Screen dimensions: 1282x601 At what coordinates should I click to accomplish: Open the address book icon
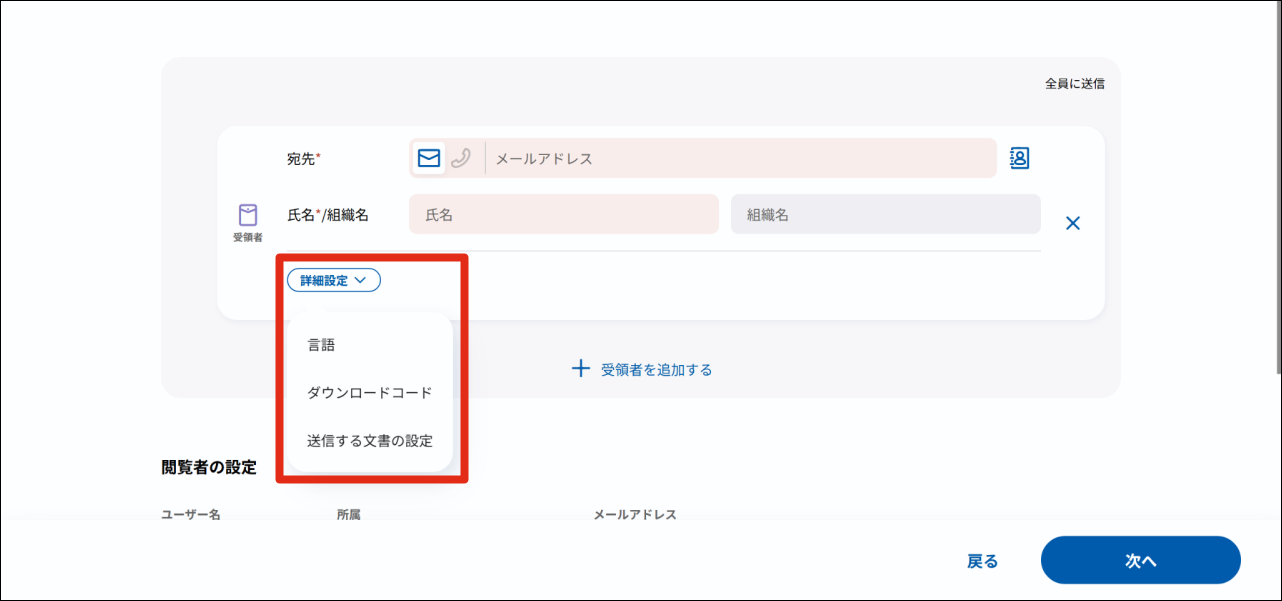click(x=1019, y=158)
